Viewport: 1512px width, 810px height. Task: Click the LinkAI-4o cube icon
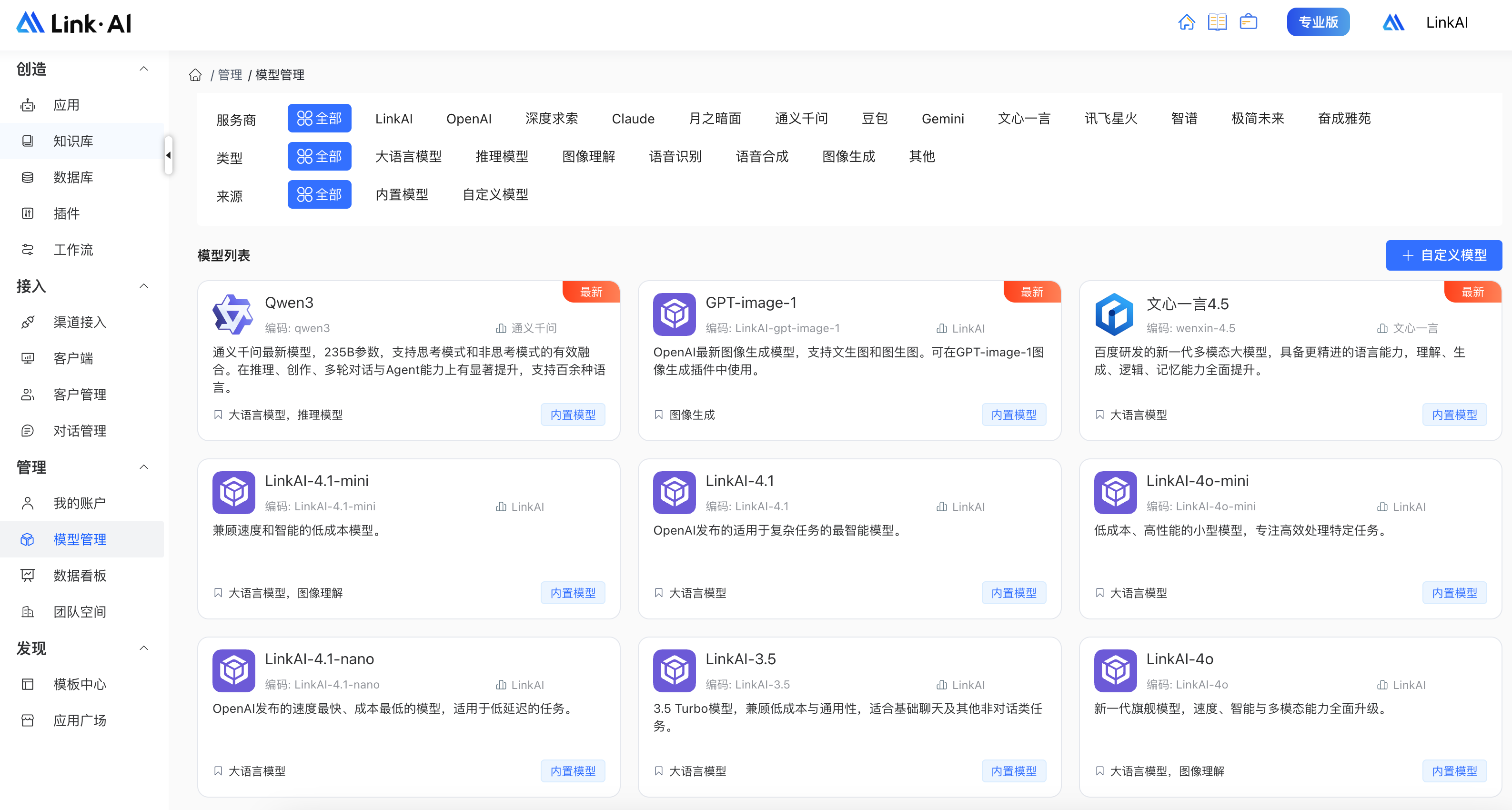pos(1115,670)
